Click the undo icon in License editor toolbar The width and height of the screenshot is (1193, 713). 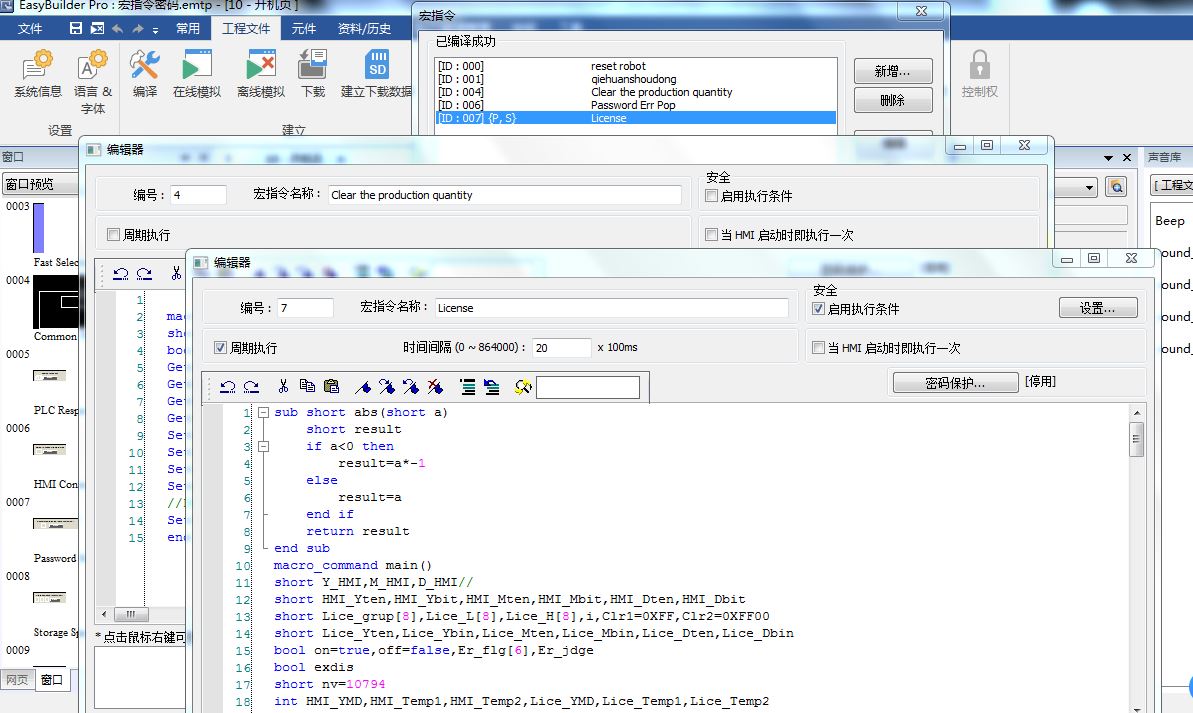[x=228, y=387]
